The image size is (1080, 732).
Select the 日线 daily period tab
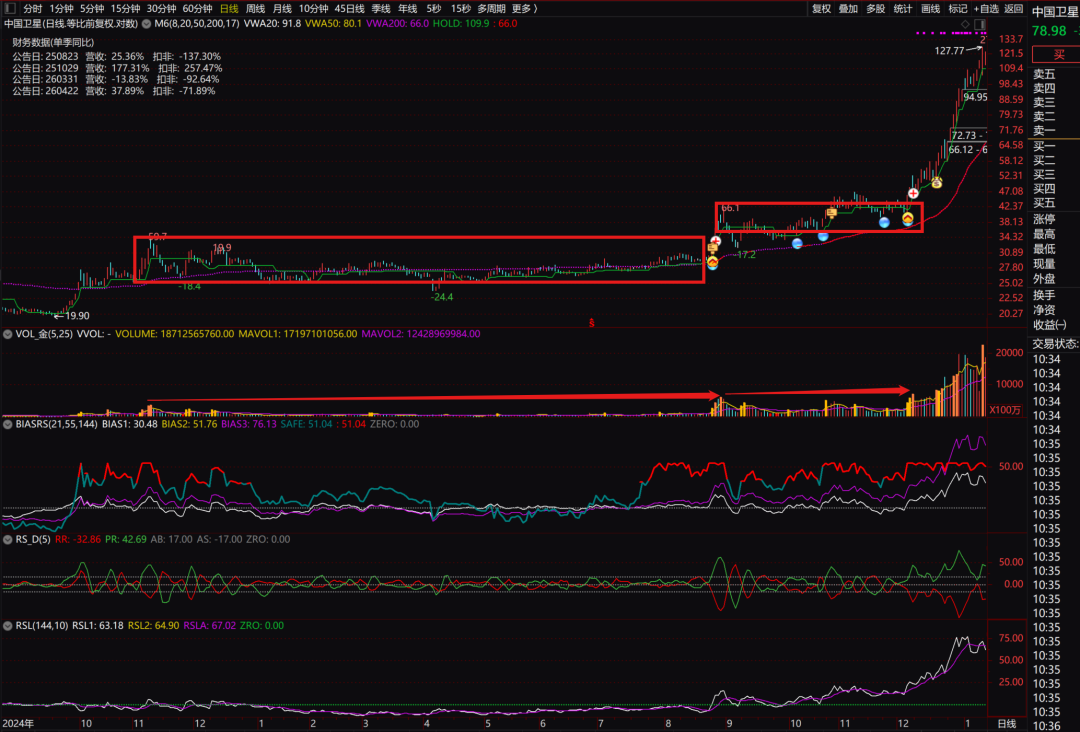tap(229, 9)
